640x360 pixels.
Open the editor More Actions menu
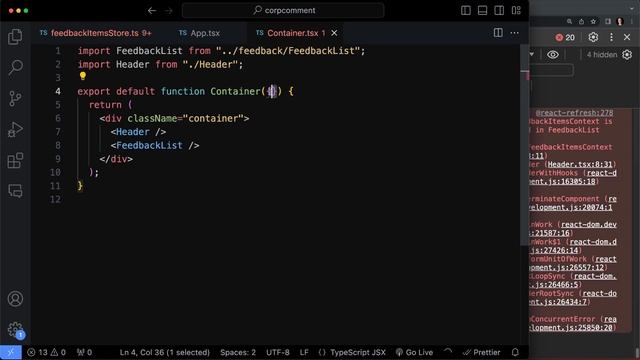[514, 33]
